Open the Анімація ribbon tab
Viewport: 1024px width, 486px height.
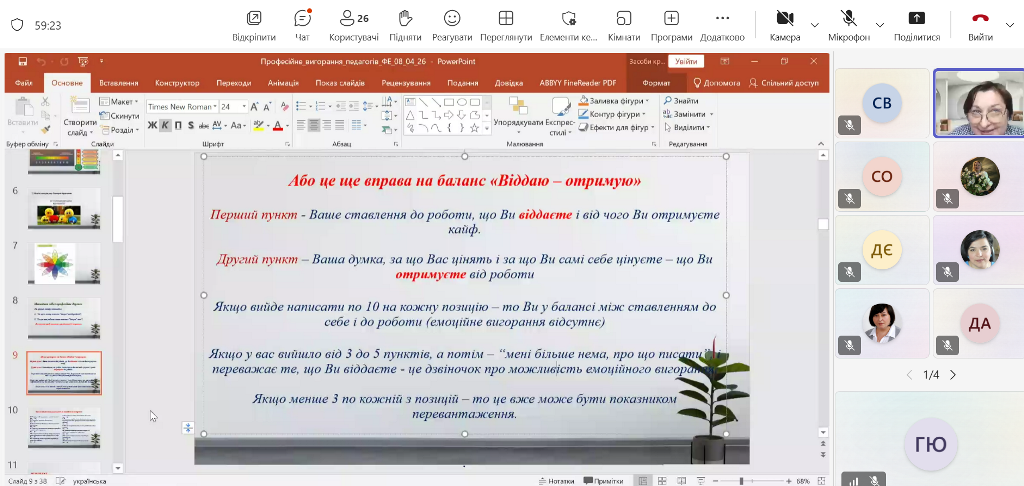click(283, 83)
